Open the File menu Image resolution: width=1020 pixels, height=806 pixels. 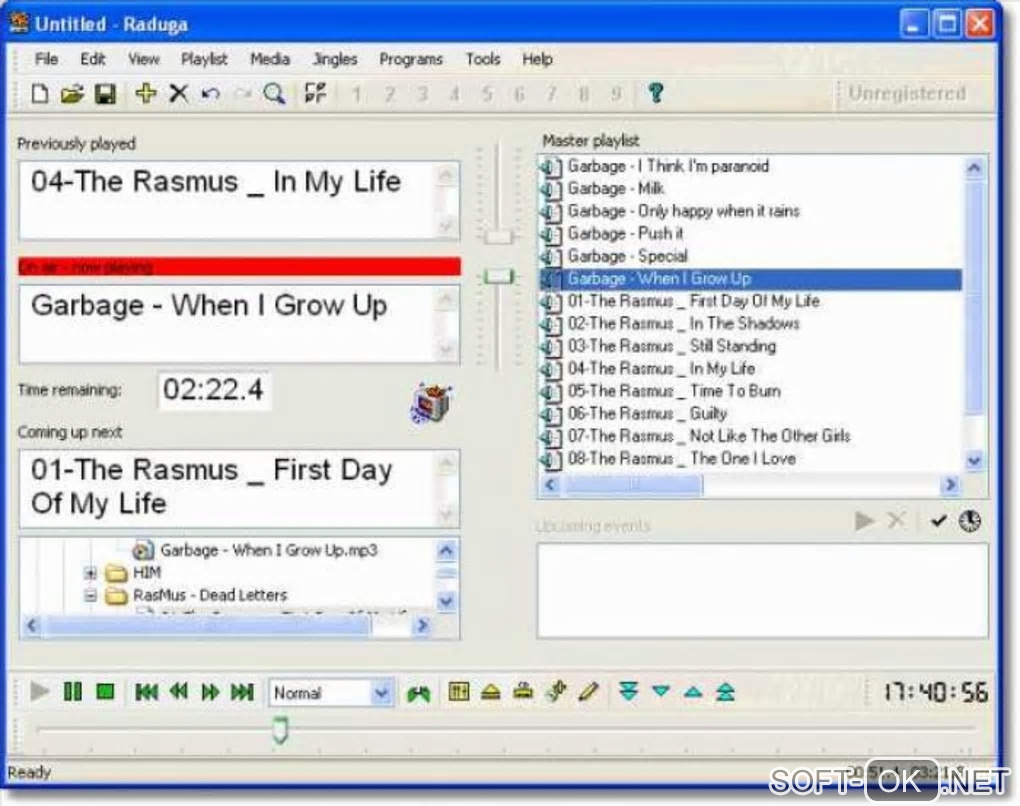click(x=46, y=59)
